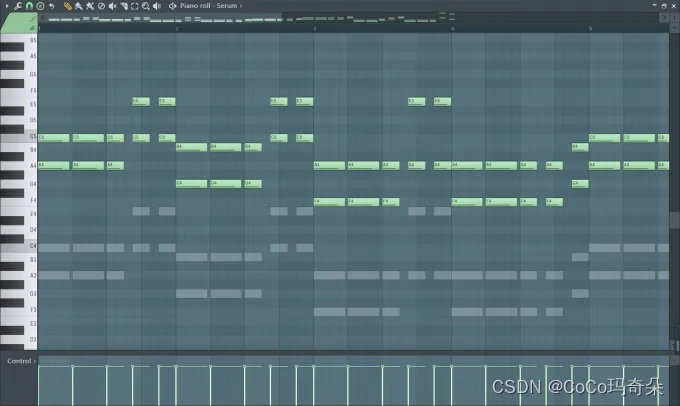Click the first velocity handle in Control lane
Image resolution: width=680 pixels, height=406 pixels.
tap(39, 367)
